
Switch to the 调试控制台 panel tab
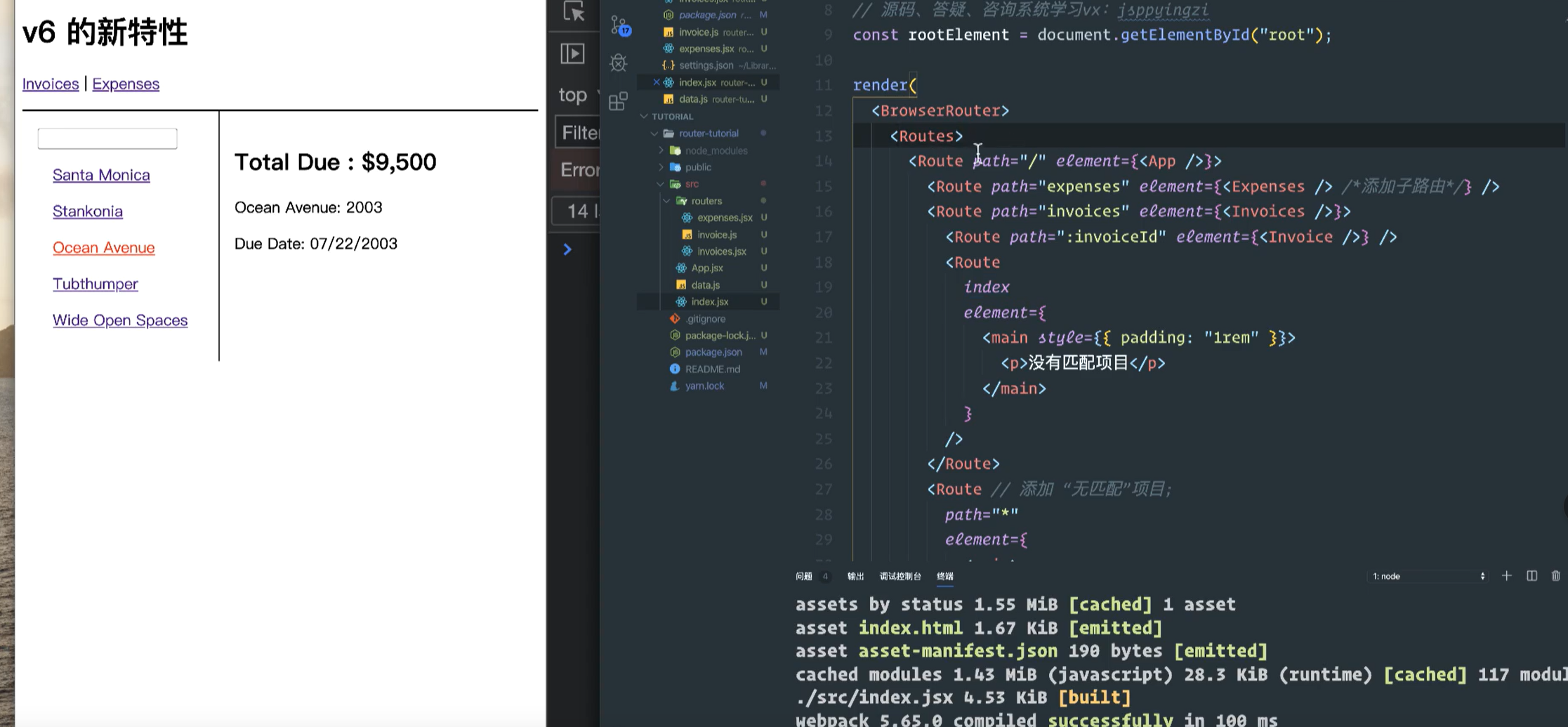pyautogui.click(x=900, y=576)
